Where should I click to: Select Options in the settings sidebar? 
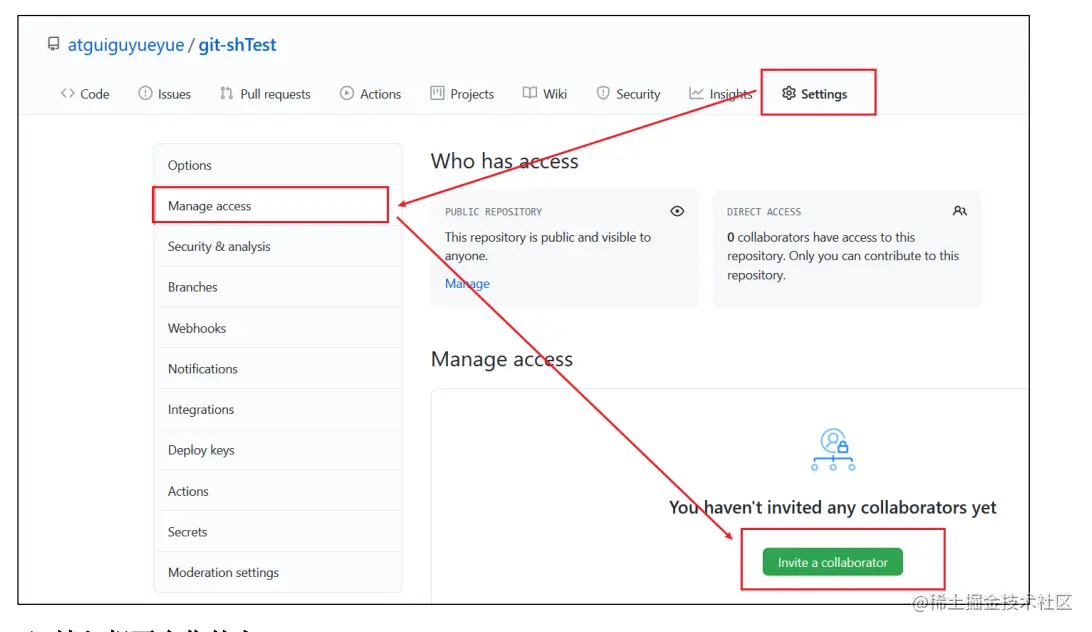(x=277, y=165)
